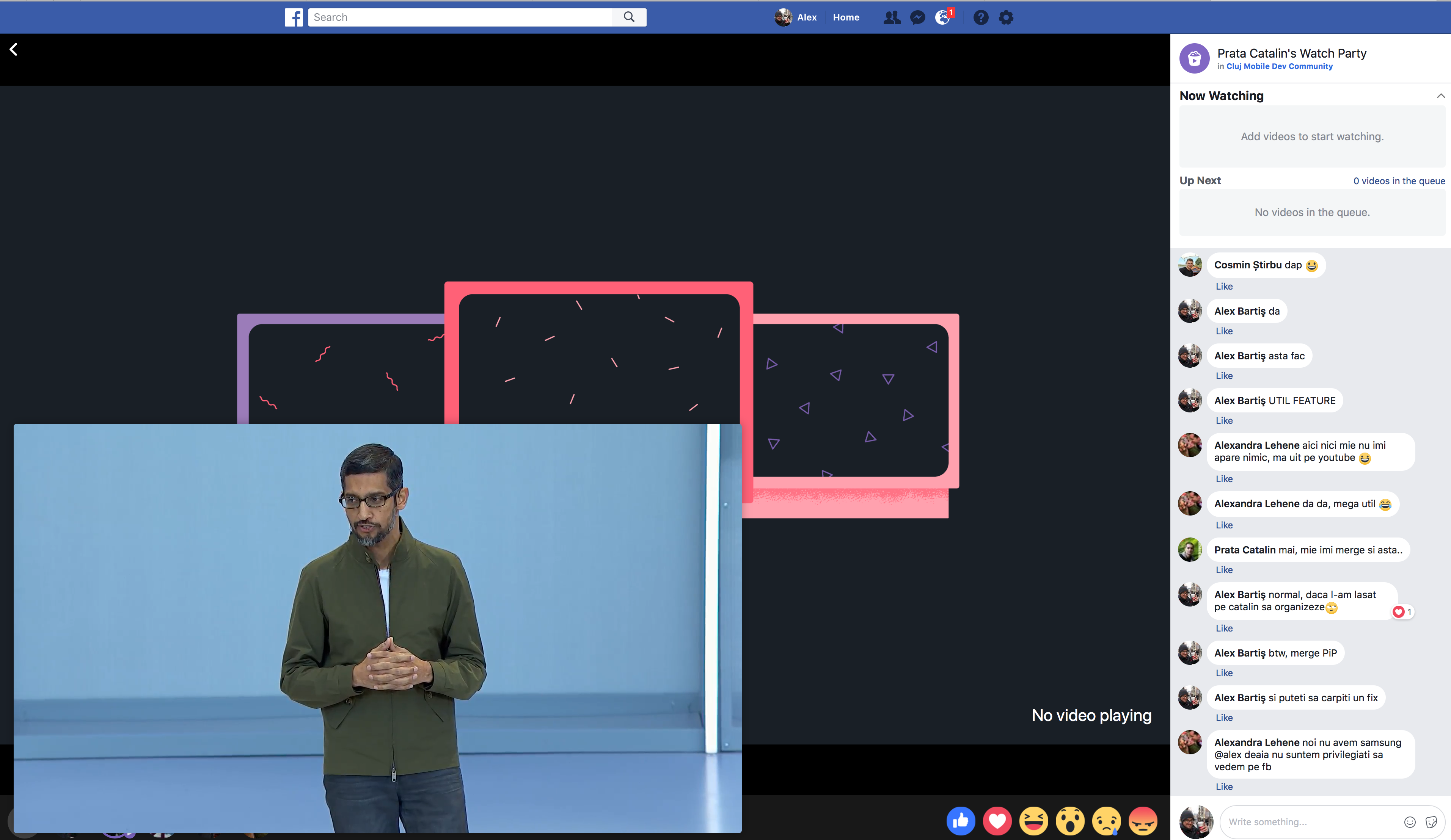The width and height of the screenshot is (1451, 840).
Task: Click Cosmin Știrbu's avatar
Action: 1190,265
